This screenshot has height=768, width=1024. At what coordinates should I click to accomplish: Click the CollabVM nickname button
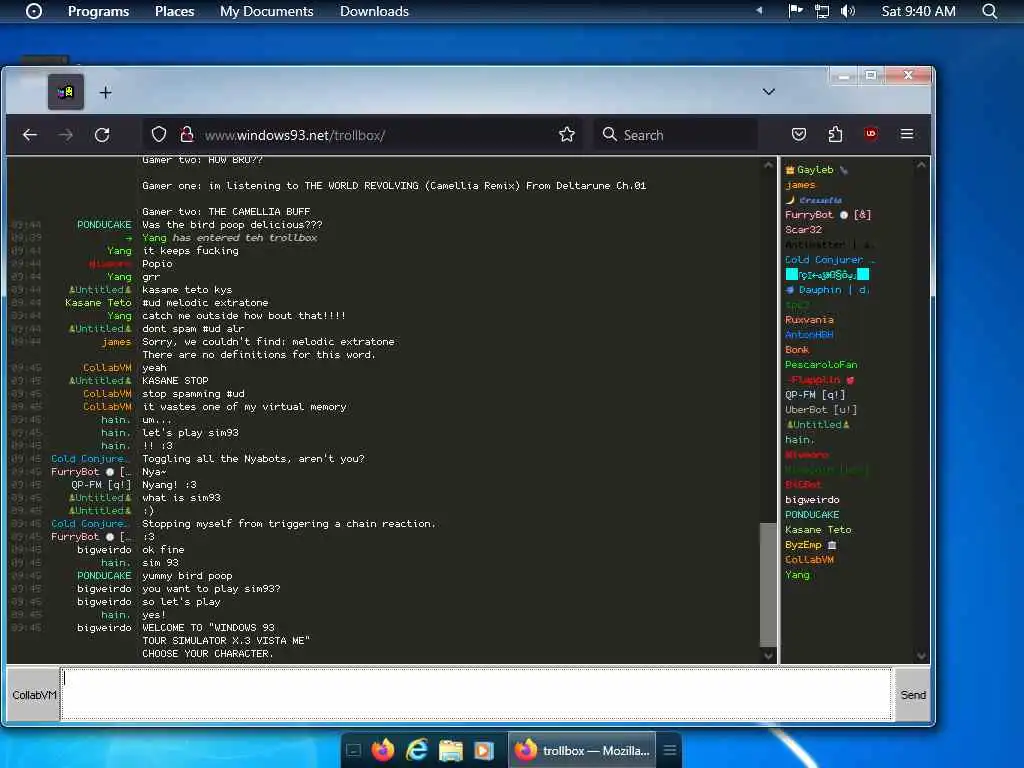pyautogui.click(x=34, y=695)
